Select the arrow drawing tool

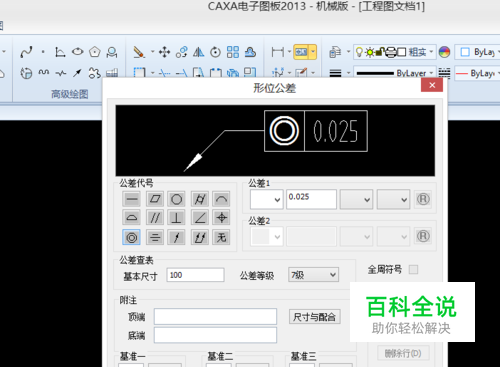[x=77, y=72]
